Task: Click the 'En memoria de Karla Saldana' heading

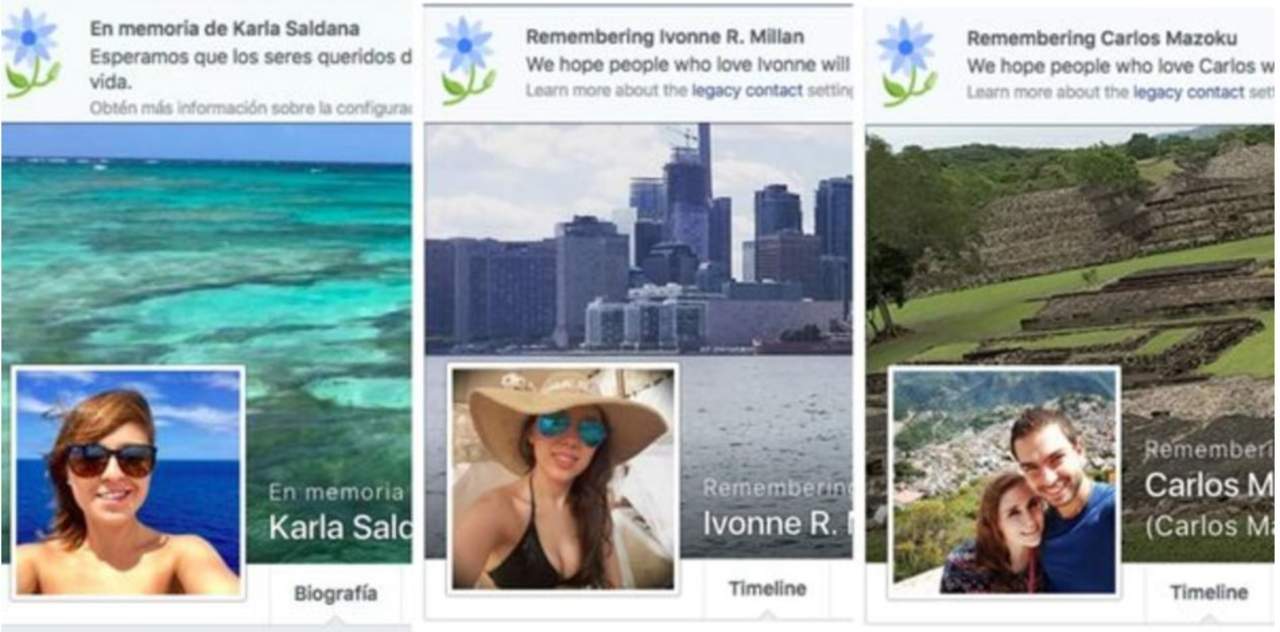Action: click(224, 29)
